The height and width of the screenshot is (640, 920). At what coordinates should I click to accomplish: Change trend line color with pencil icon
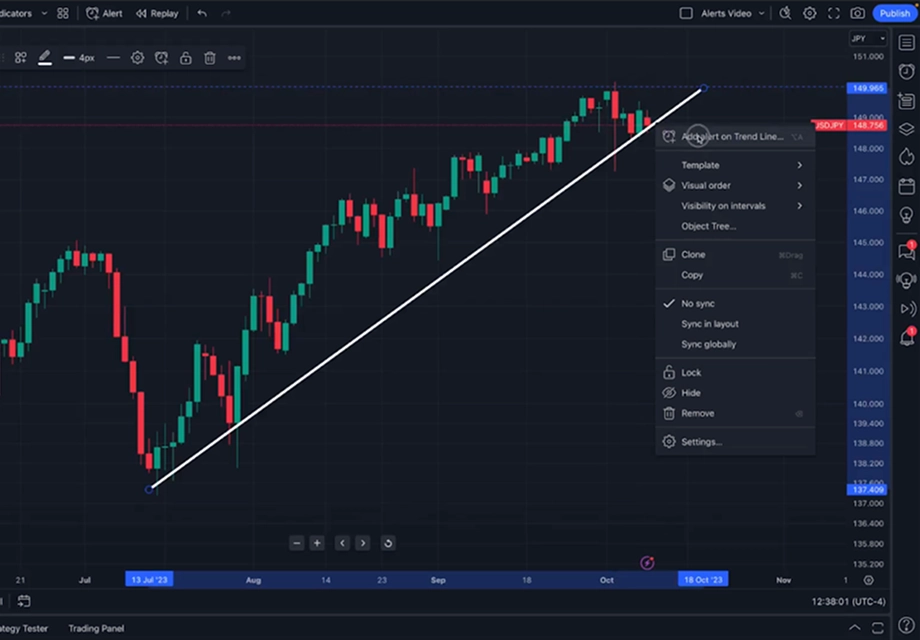tap(45, 57)
